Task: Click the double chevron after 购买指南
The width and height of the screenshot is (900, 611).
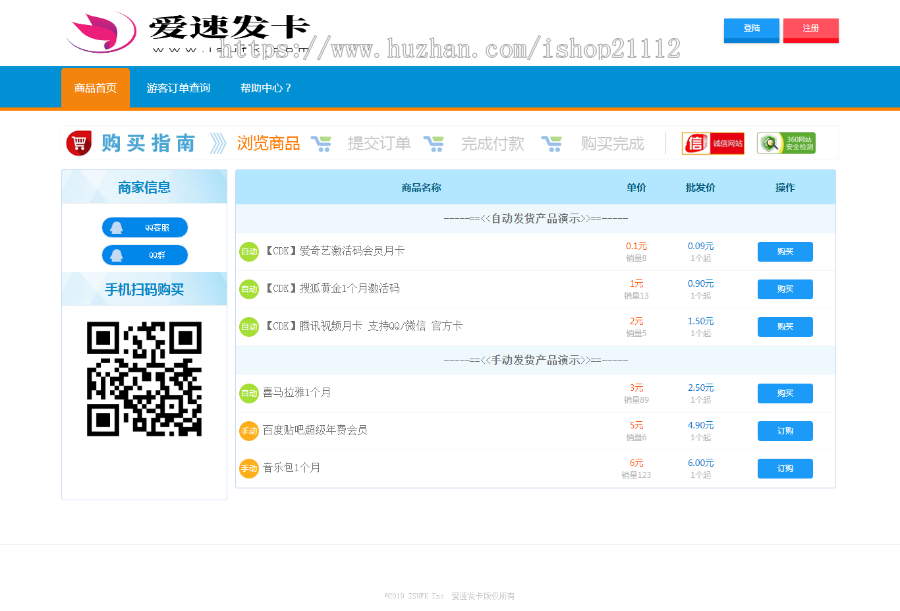Action: click(218, 144)
